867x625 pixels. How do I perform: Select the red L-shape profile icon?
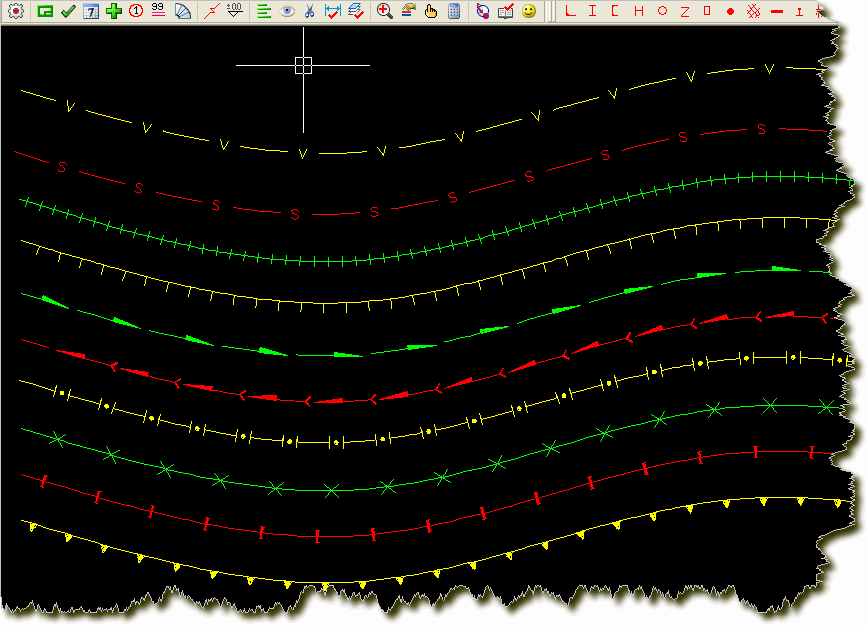570,11
